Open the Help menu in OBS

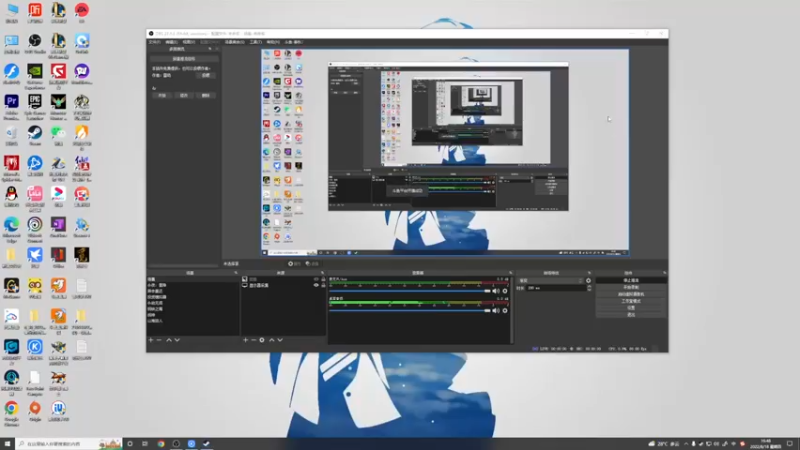(273, 42)
